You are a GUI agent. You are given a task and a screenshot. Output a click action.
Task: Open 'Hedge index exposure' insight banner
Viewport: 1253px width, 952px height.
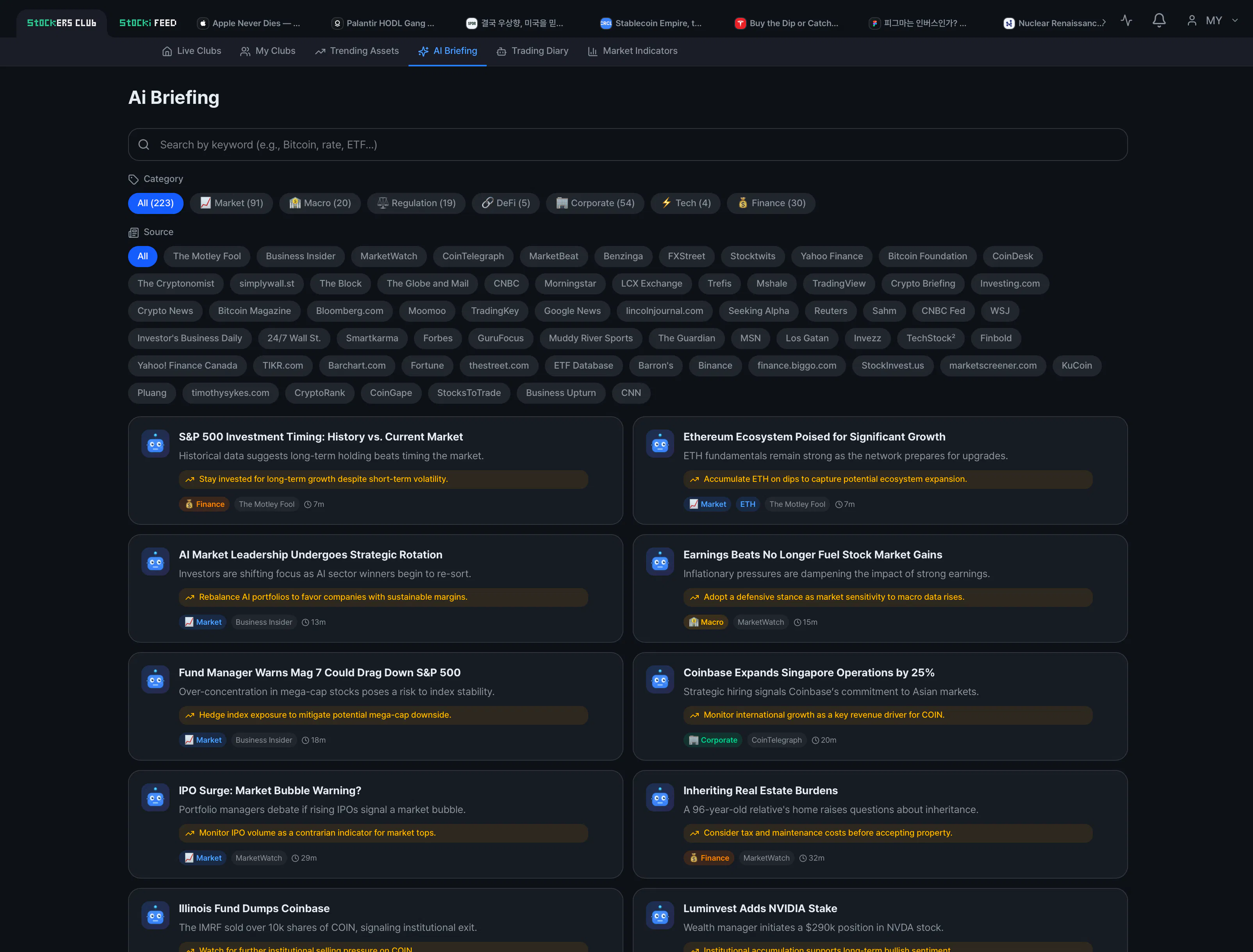pos(384,715)
